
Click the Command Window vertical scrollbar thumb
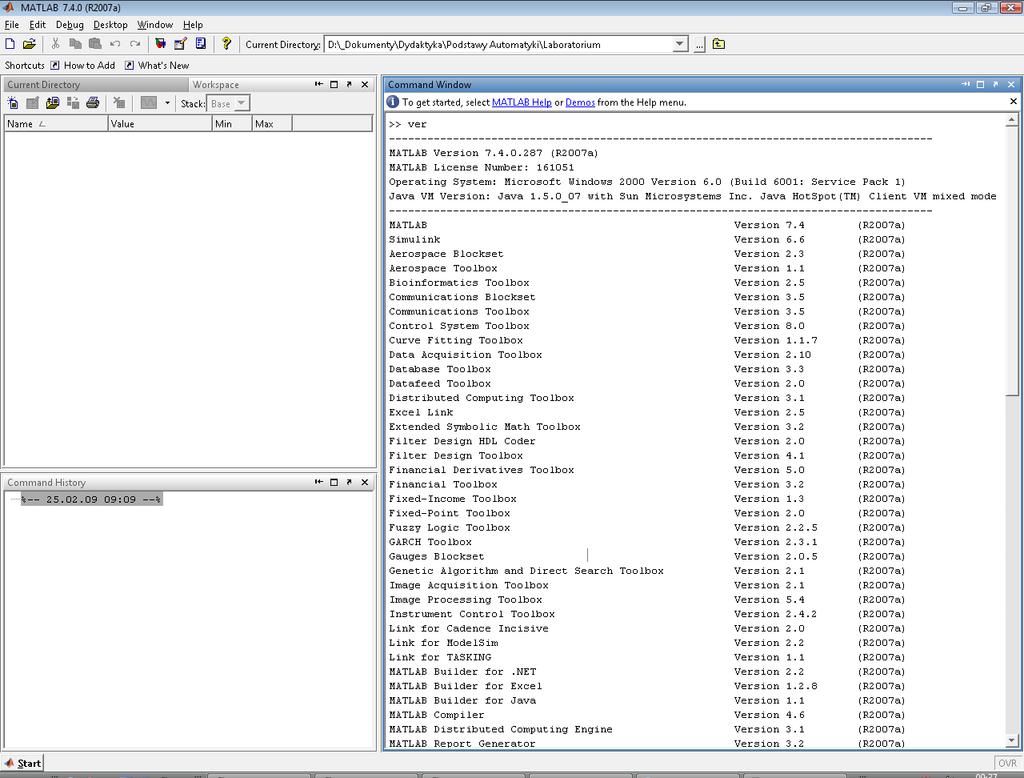[x=1012, y=261]
